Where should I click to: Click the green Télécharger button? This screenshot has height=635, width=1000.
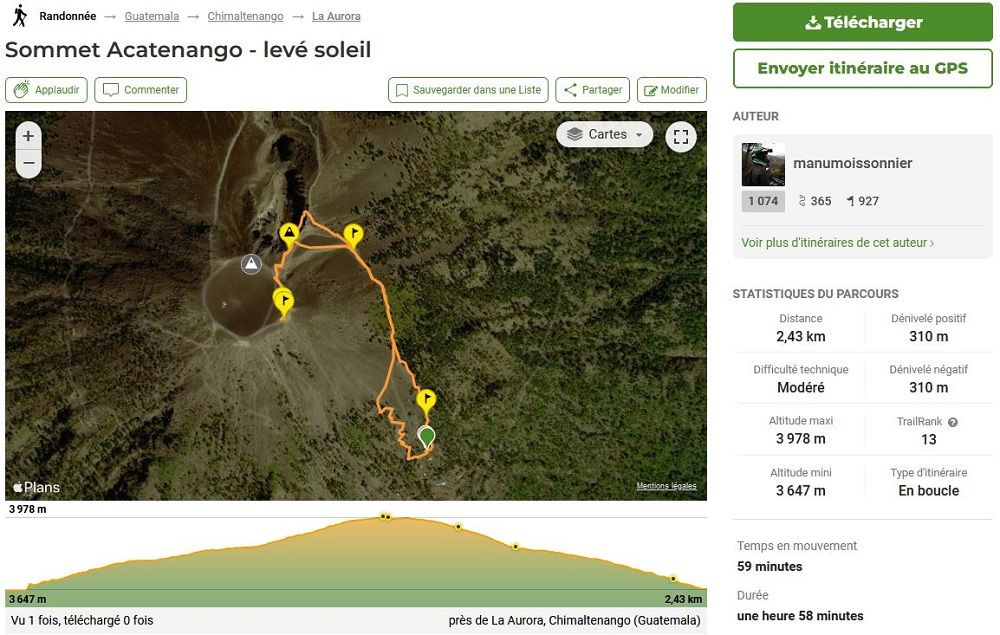[863, 22]
